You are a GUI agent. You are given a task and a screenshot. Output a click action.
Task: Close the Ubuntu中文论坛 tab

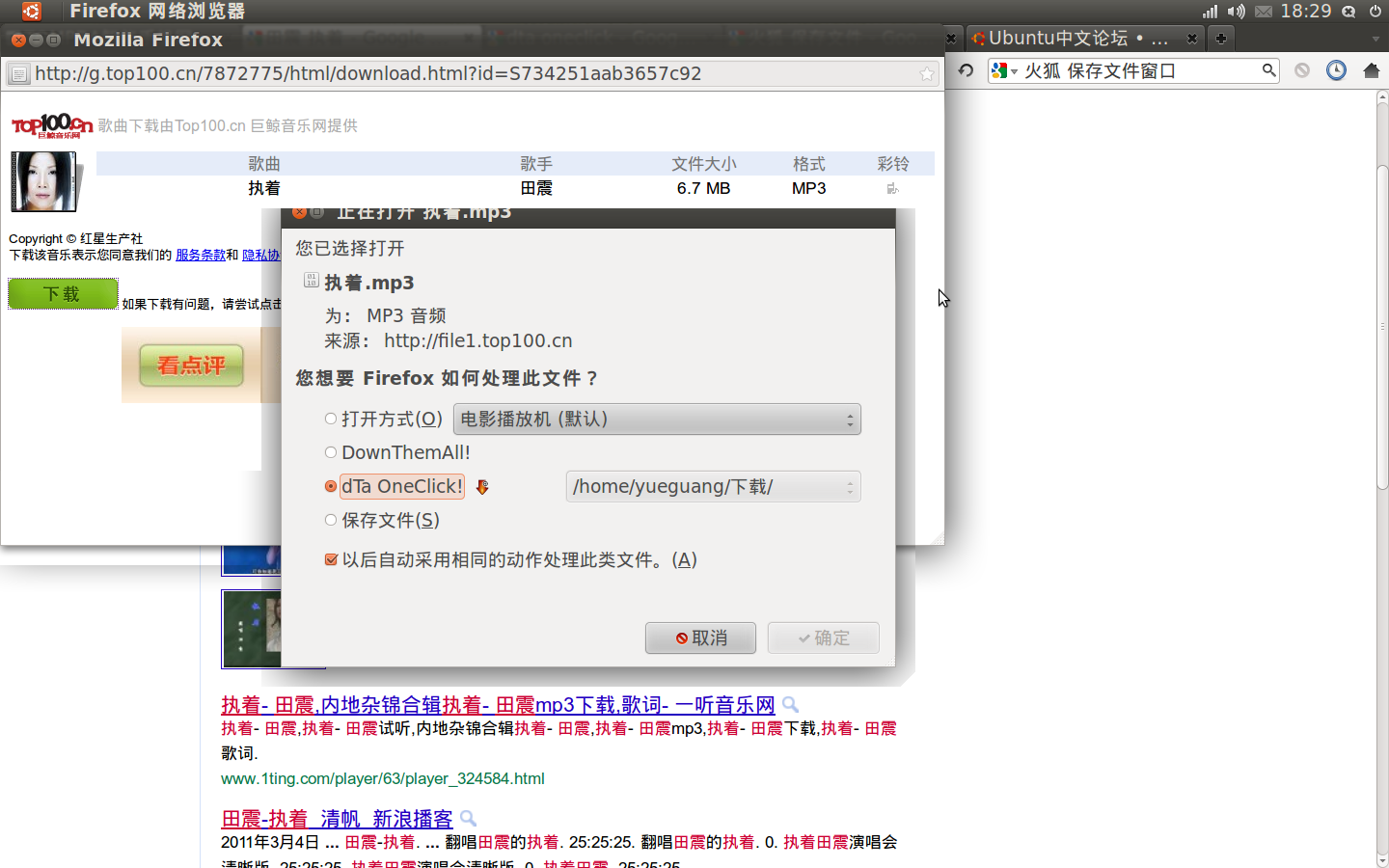click(1192, 39)
